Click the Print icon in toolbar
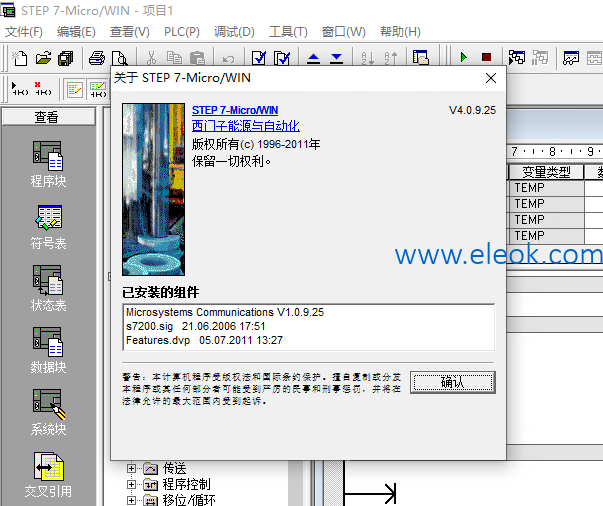The width and height of the screenshot is (603, 506). pyautogui.click(x=97, y=58)
